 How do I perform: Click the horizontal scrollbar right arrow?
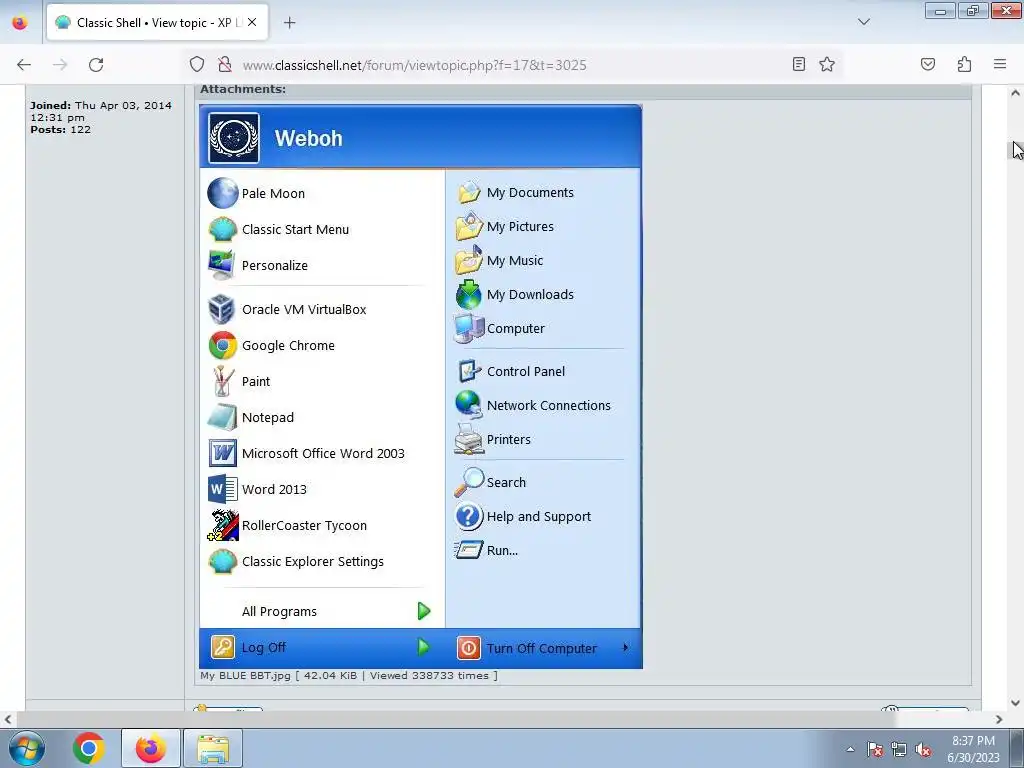[x=999, y=719]
